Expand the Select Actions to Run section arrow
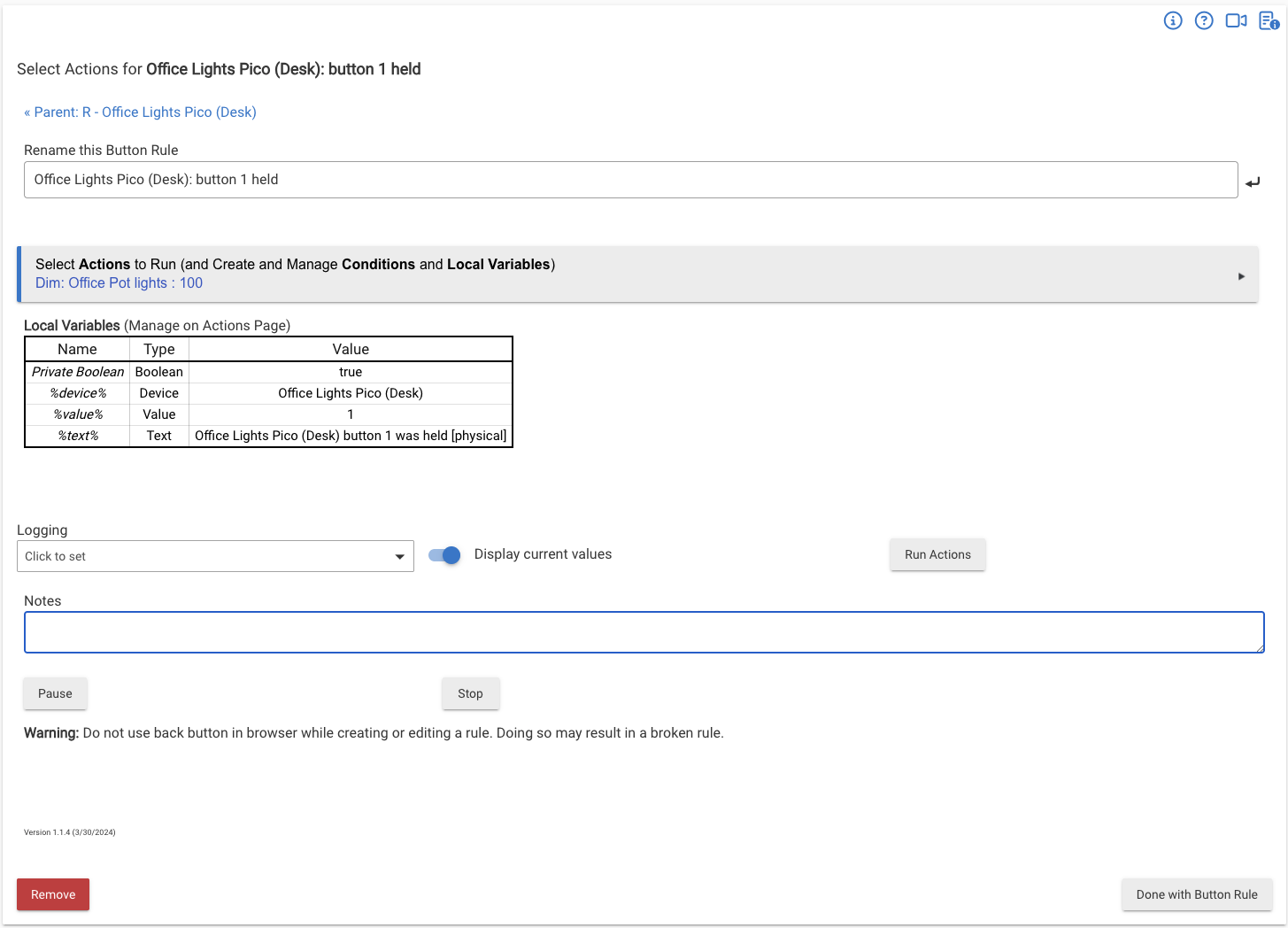Screen dimensions: 1288x928 1241,276
